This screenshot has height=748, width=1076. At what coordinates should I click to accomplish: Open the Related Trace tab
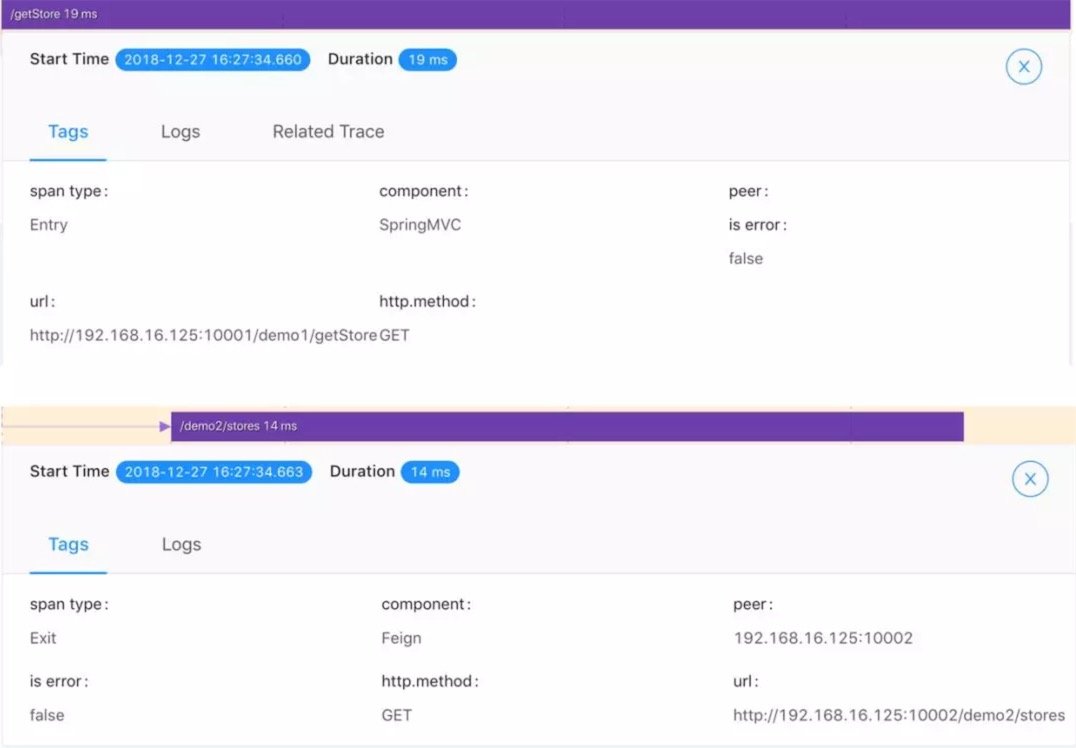(328, 132)
